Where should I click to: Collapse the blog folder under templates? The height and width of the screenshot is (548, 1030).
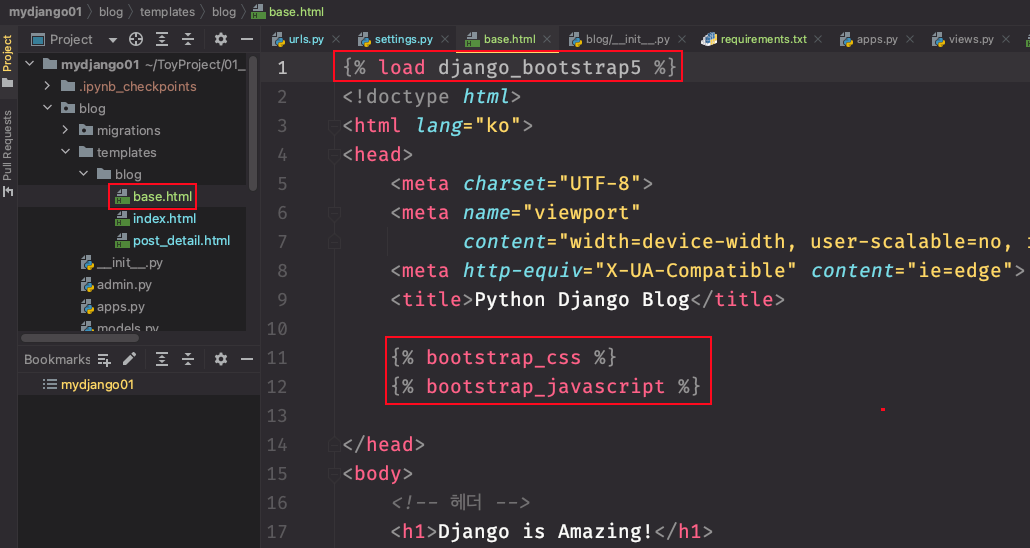(x=83, y=174)
